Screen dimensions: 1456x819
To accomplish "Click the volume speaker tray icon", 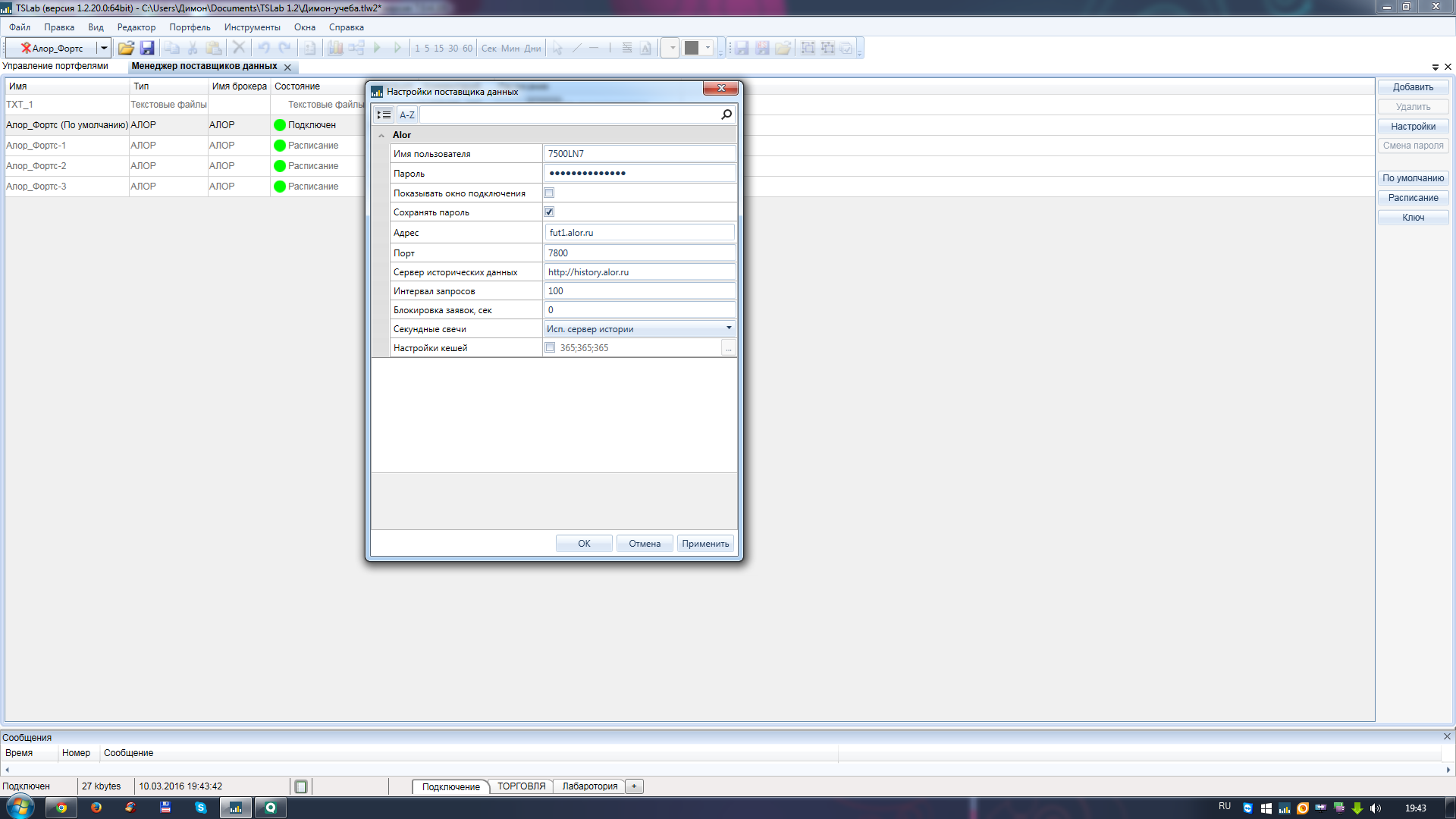I will 1376,808.
